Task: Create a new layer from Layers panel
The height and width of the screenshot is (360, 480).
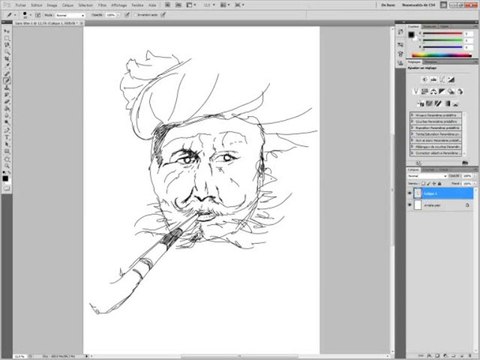Action: 462,356
